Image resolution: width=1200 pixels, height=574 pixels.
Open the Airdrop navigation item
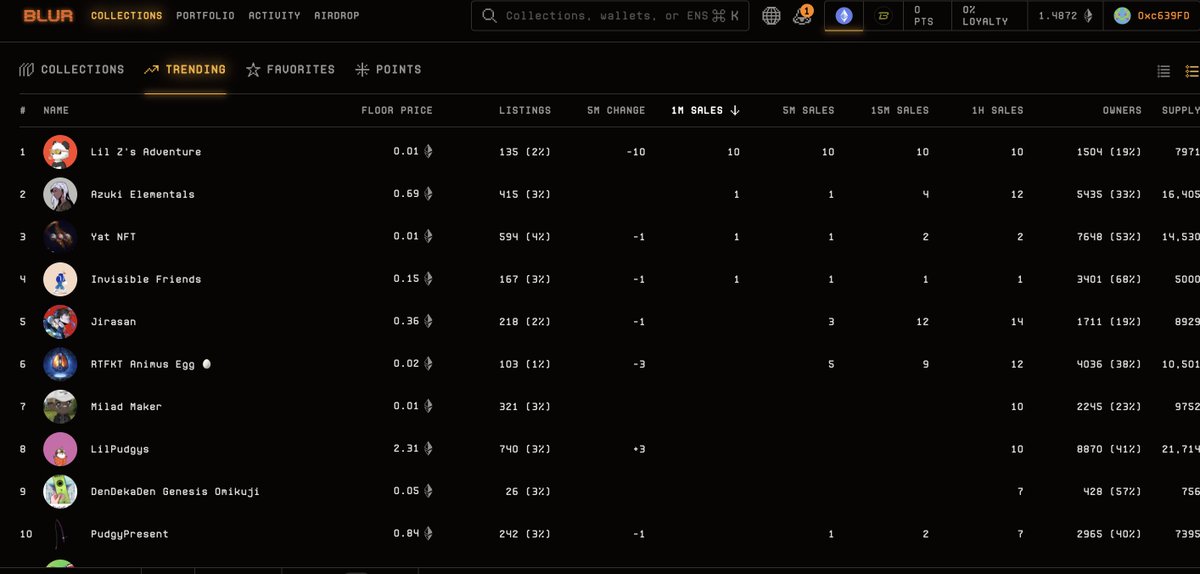(337, 16)
